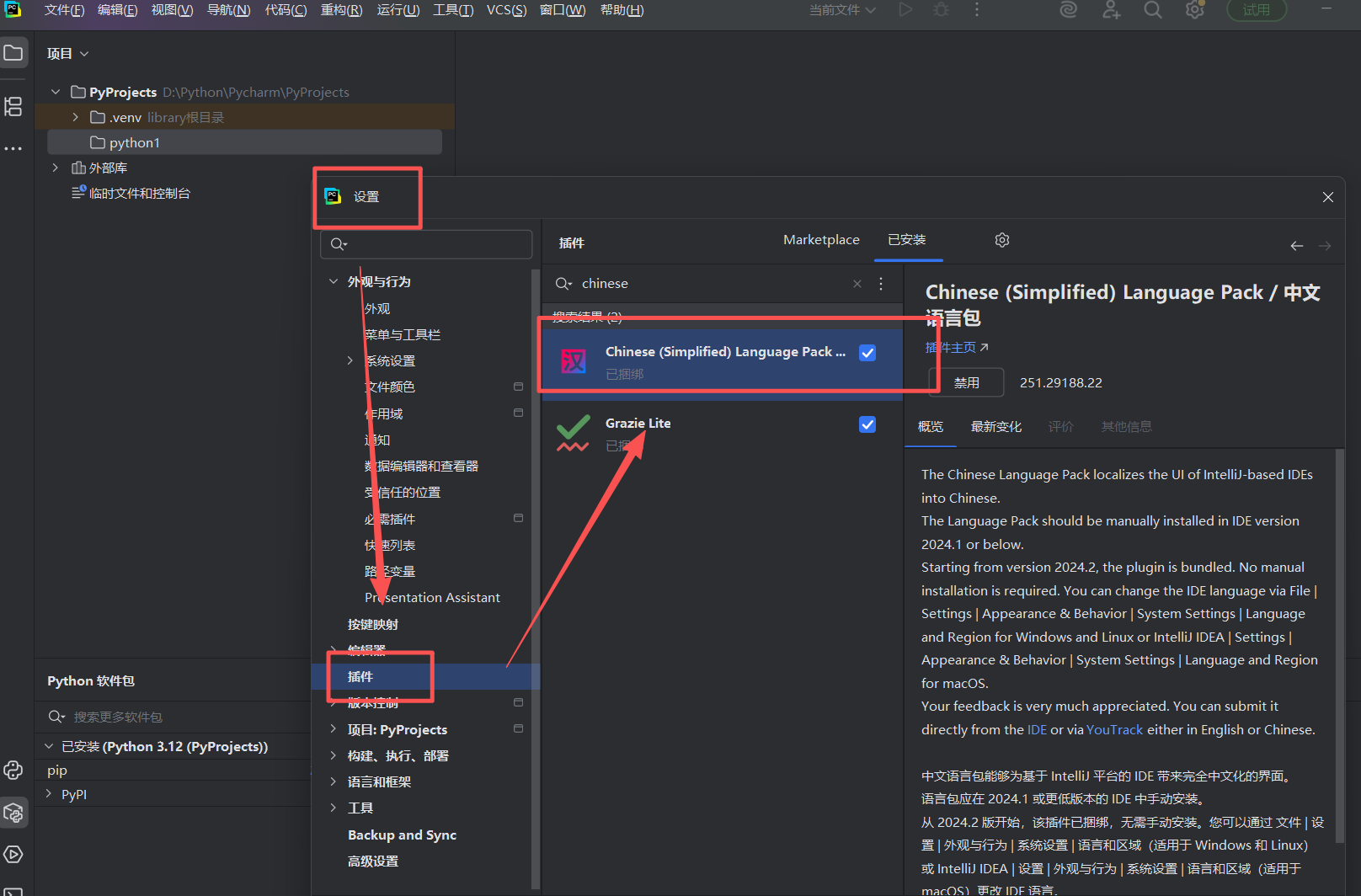Open the 重构(R) menu
Image resolution: width=1361 pixels, height=896 pixels.
[x=341, y=10]
